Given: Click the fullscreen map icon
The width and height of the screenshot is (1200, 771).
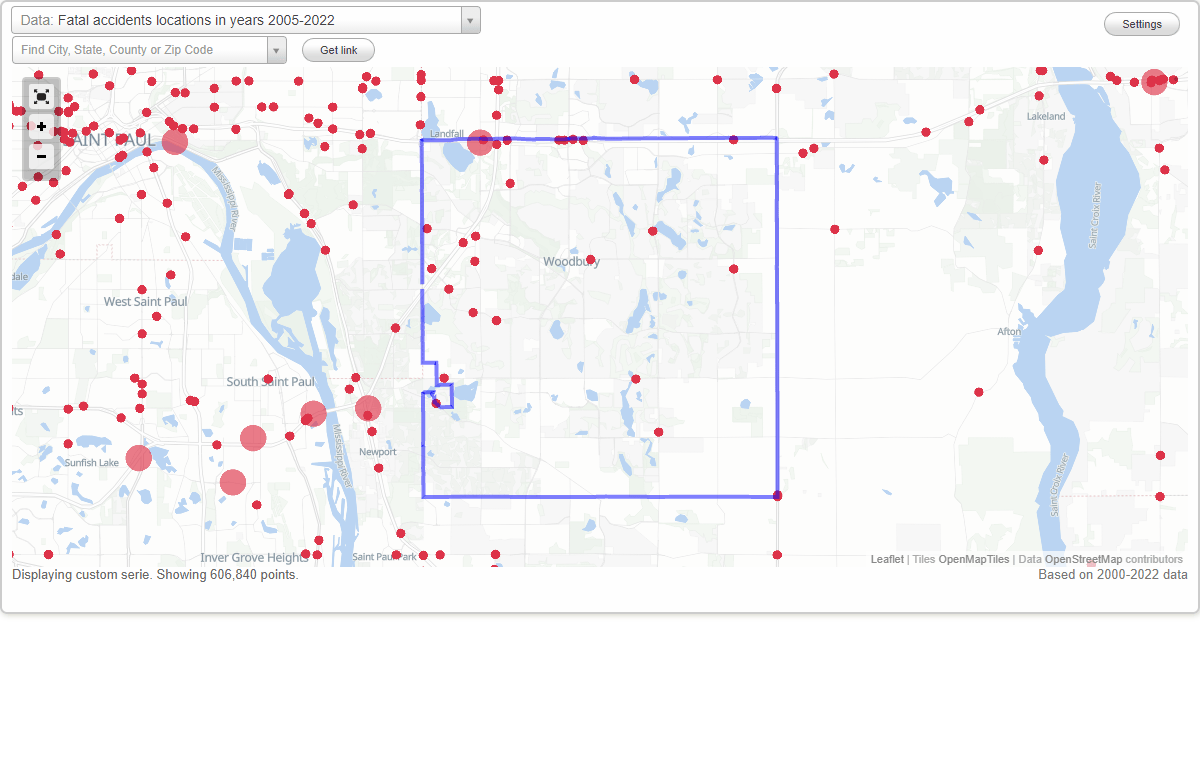Looking at the screenshot, I should pyautogui.click(x=41, y=97).
